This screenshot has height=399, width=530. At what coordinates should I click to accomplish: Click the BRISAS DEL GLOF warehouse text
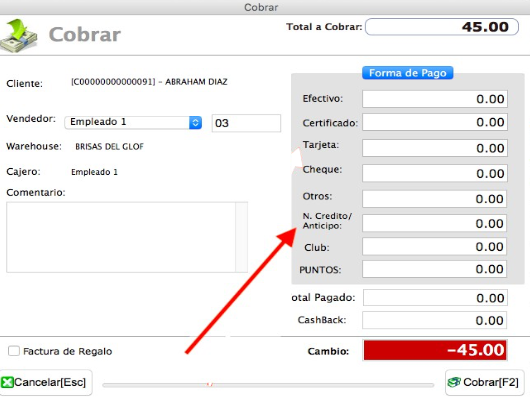tap(109, 146)
